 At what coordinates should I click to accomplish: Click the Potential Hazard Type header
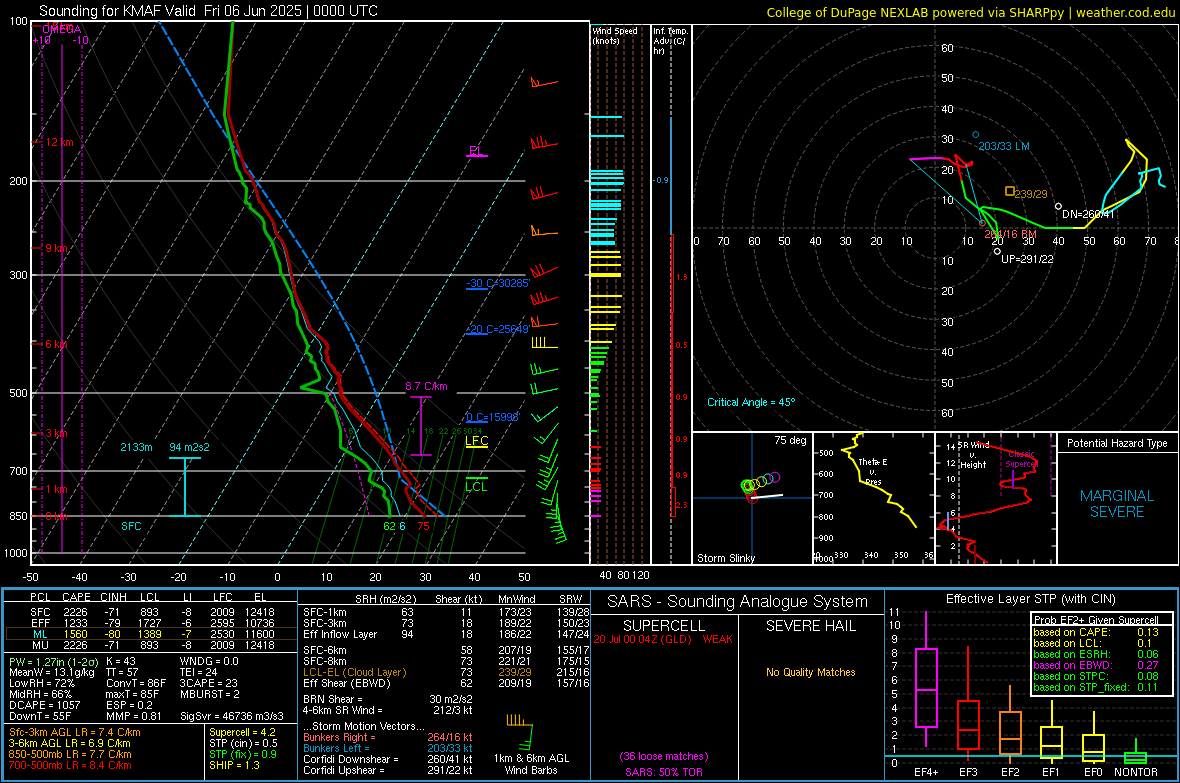(x=1117, y=443)
